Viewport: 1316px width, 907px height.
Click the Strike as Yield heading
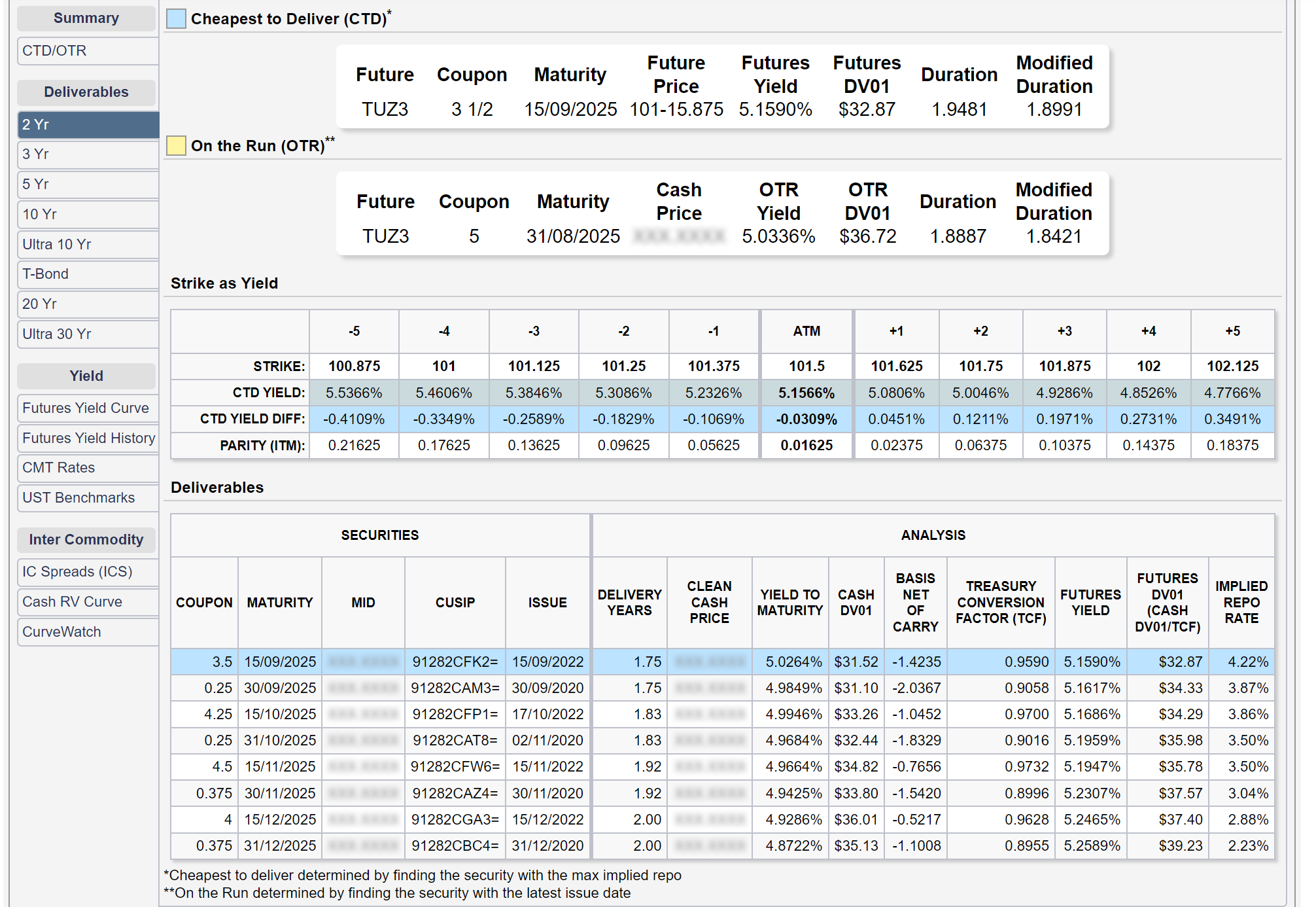coord(224,283)
